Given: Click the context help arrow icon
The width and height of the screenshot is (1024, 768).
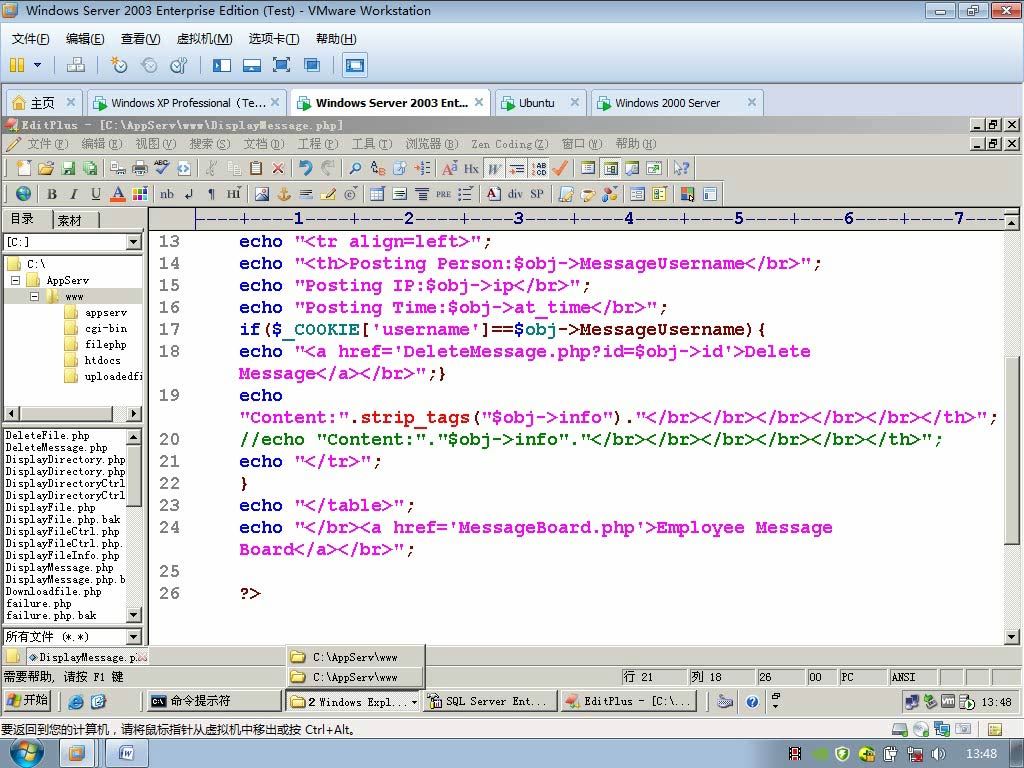Looking at the screenshot, I should pos(681,168).
